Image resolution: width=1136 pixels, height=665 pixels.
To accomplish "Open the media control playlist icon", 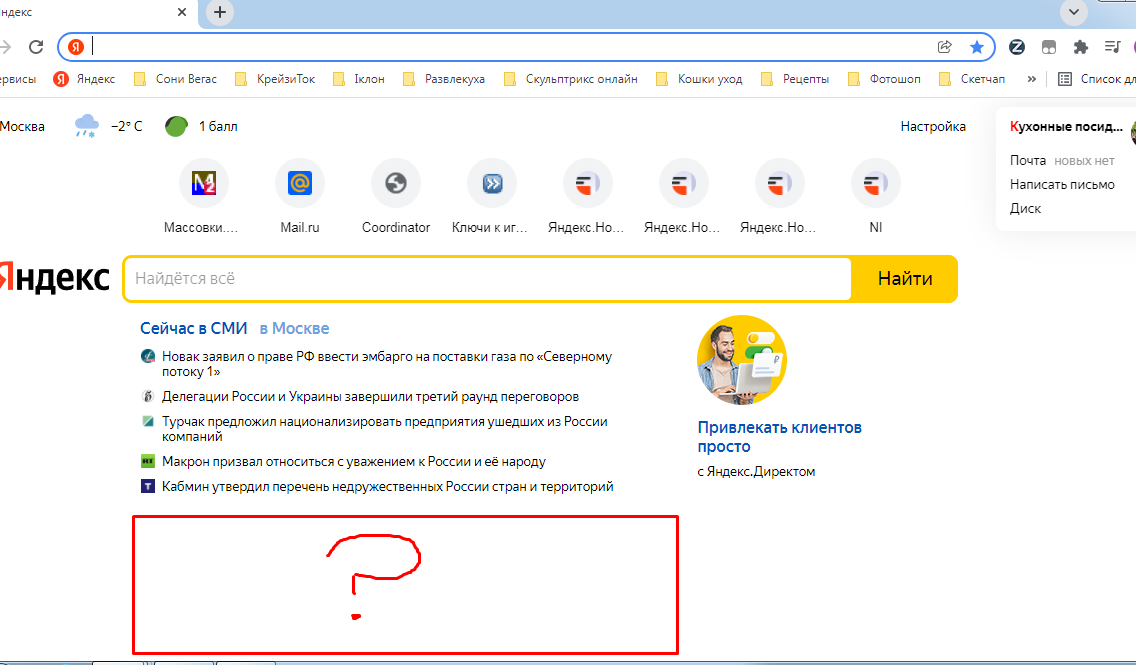I will [x=1112, y=47].
